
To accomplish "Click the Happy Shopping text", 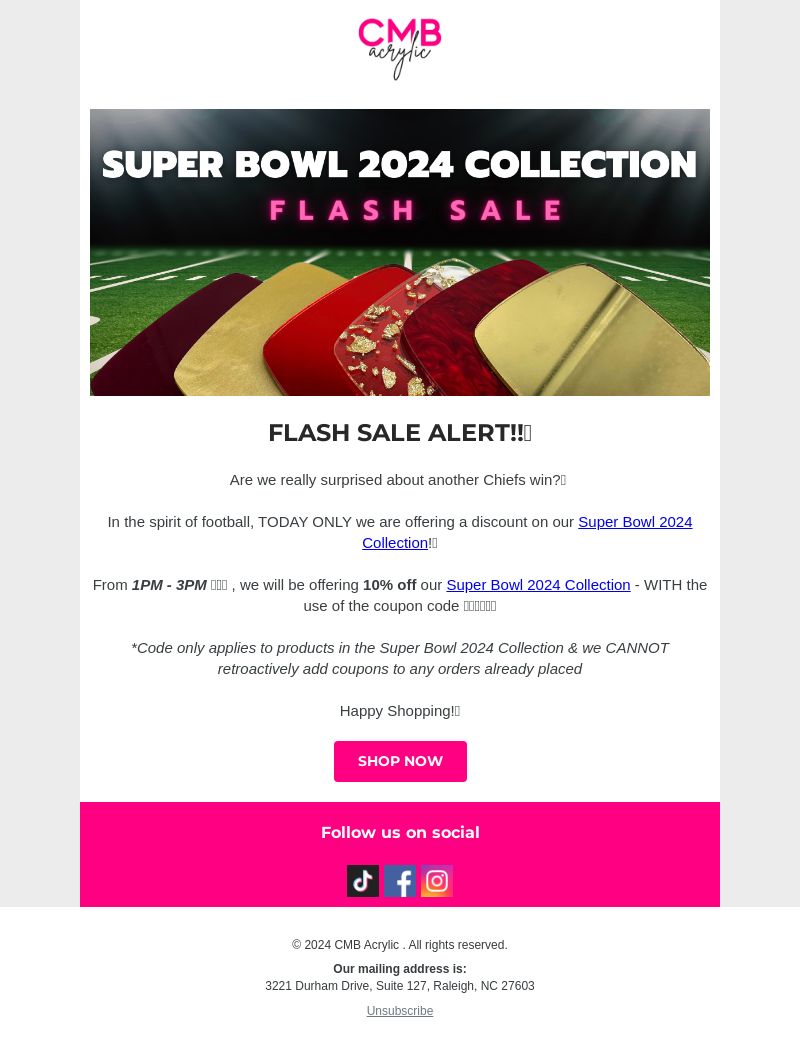I will (400, 711).
